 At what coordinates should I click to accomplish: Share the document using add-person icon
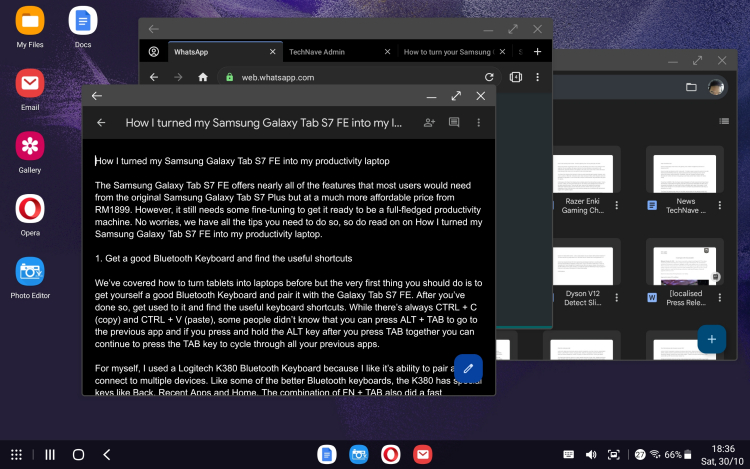click(x=429, y=123)
